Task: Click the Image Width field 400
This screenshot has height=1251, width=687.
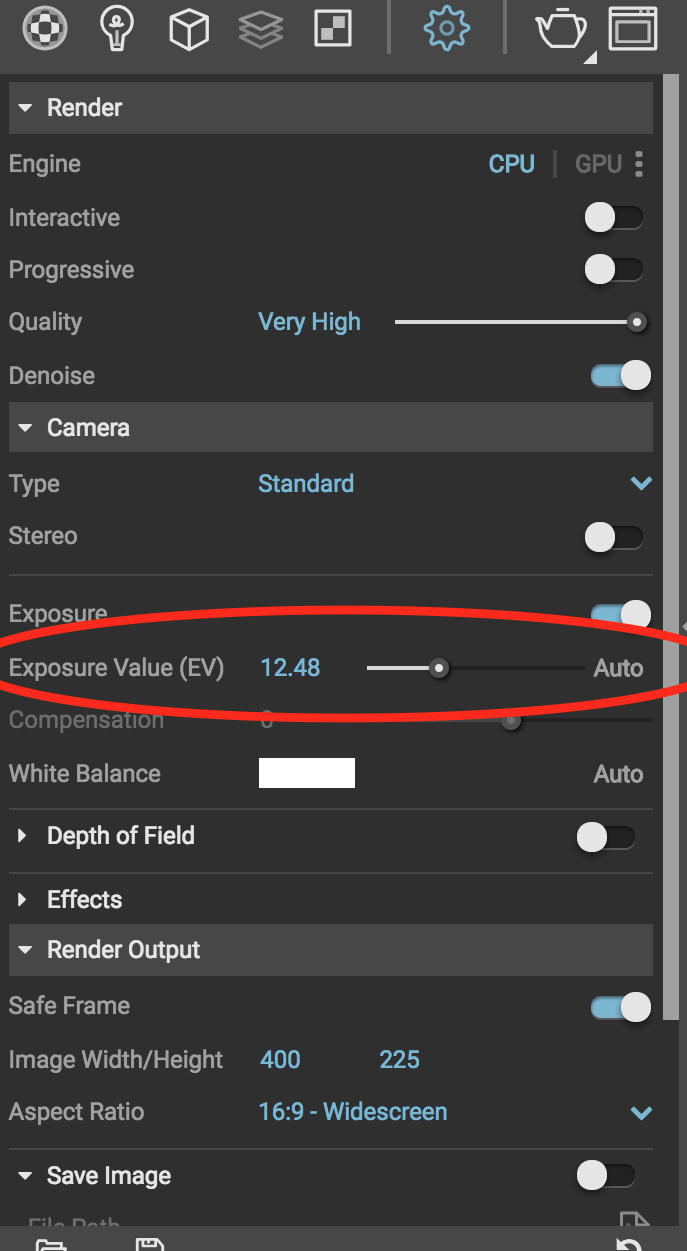Action: [280, 1060]
